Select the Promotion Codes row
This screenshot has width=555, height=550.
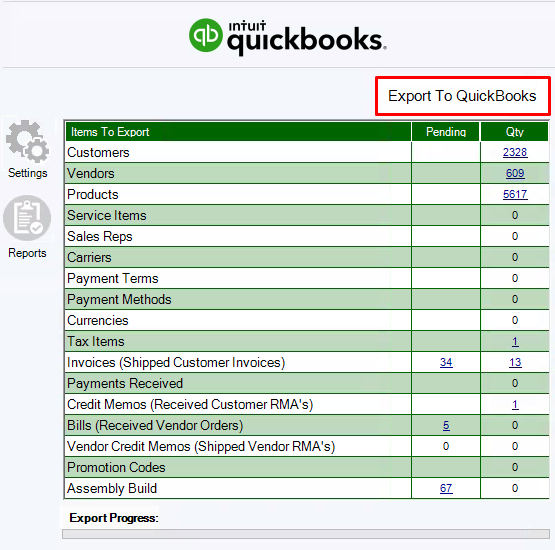coord(307,467)
